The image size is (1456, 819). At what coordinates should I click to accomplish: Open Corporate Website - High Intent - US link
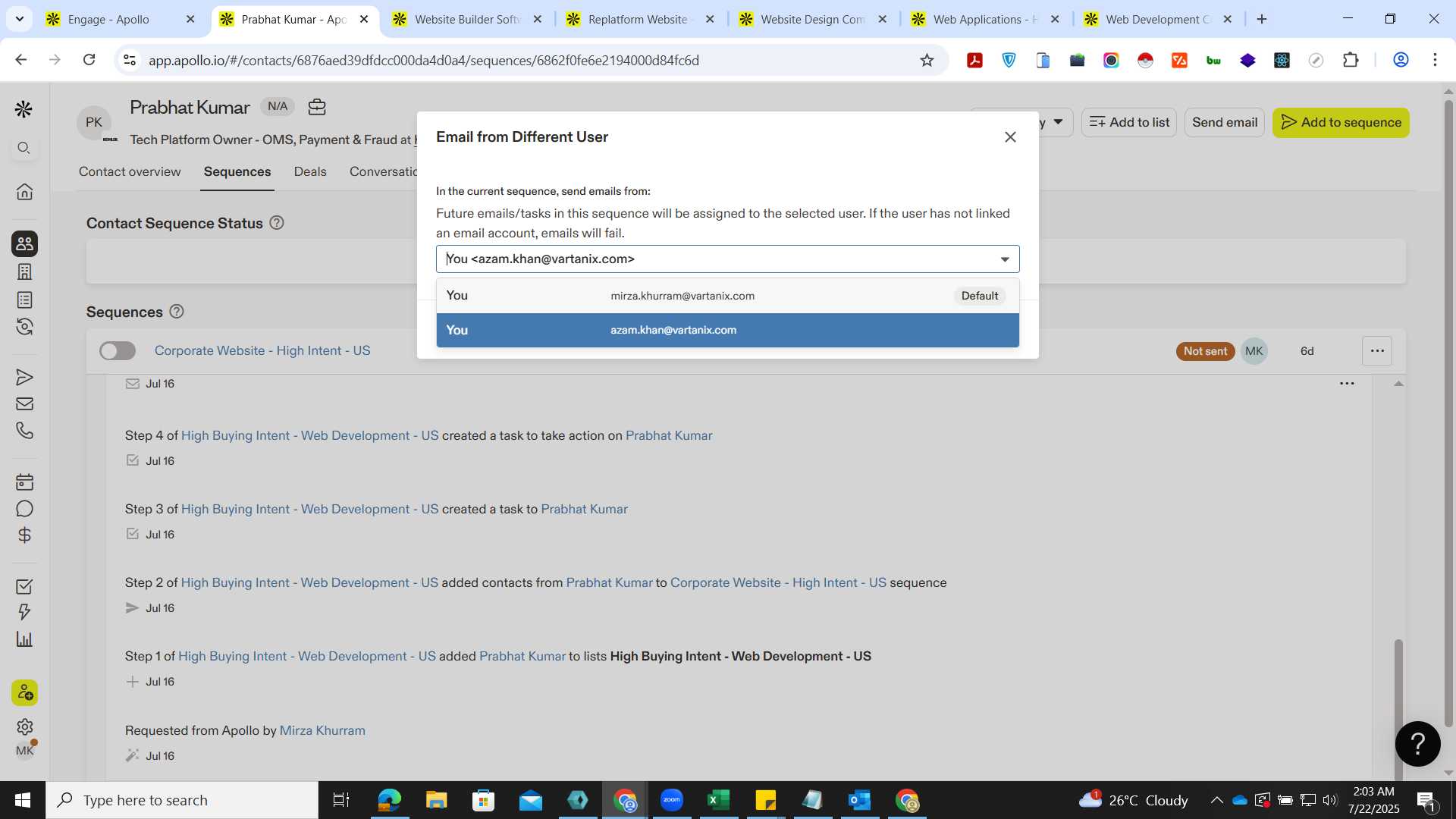(262, 350)
